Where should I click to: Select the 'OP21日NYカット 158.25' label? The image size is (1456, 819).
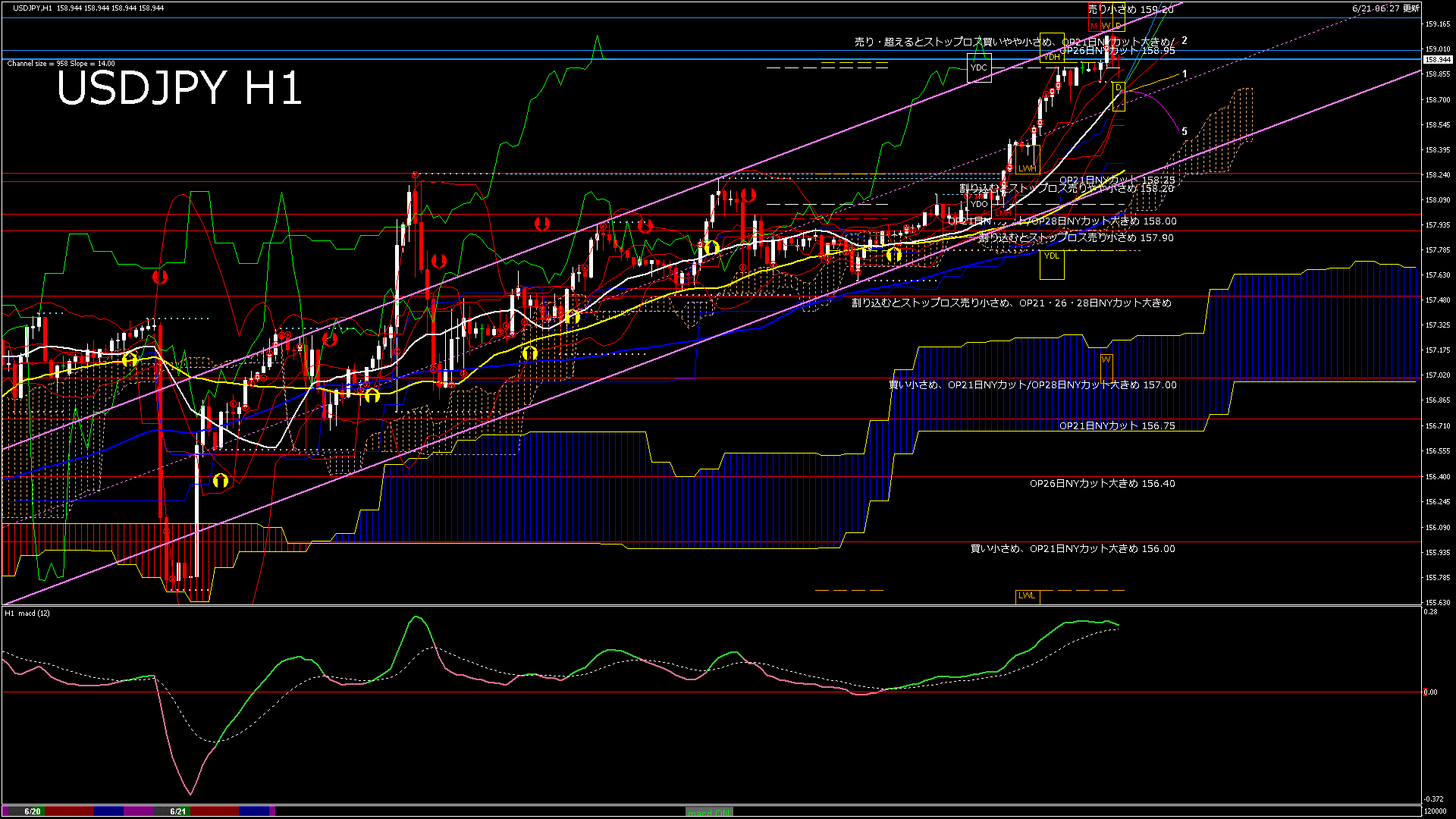[x=1117, y=180]
